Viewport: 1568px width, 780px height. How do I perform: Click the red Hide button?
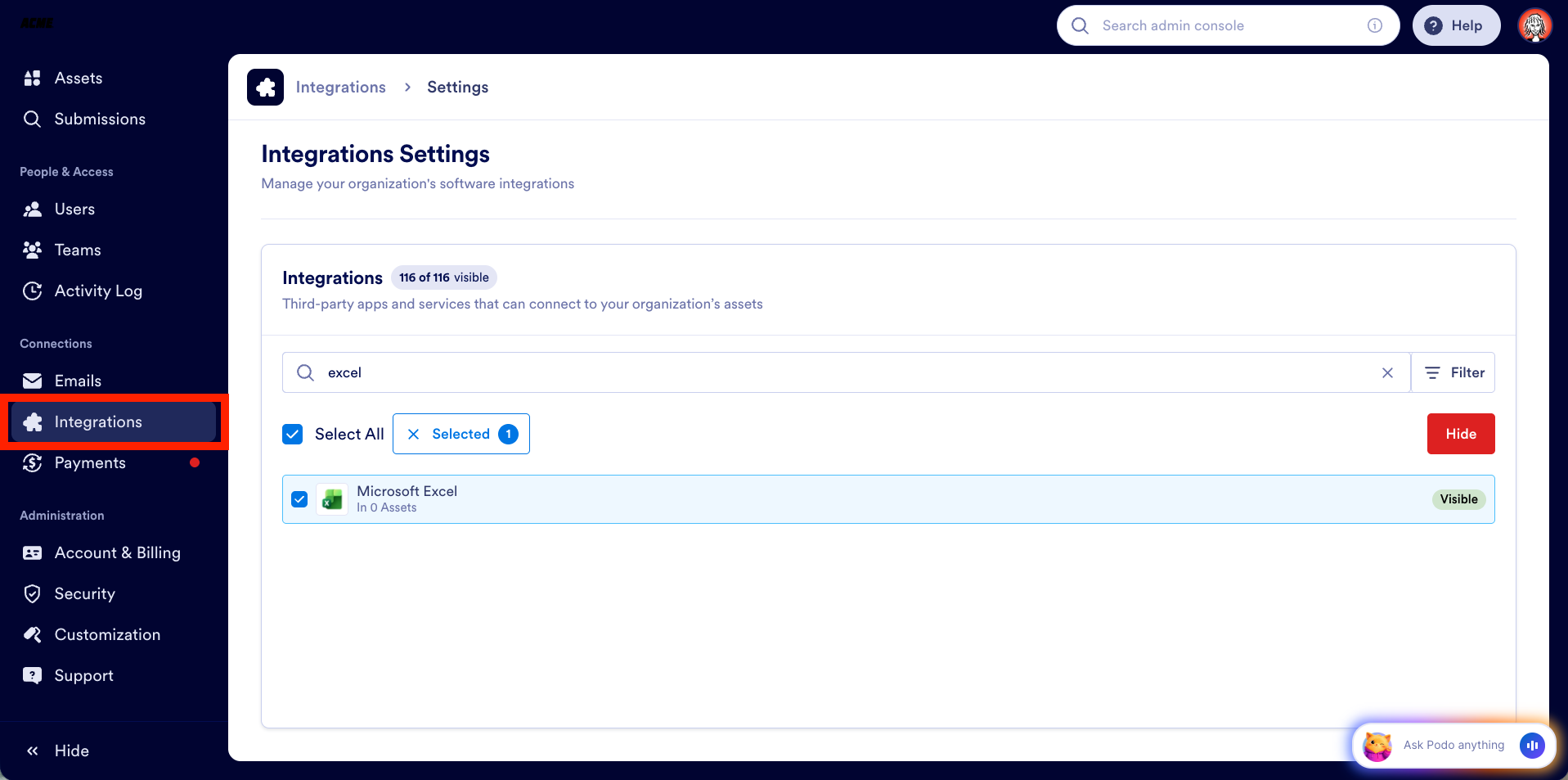1460,434
